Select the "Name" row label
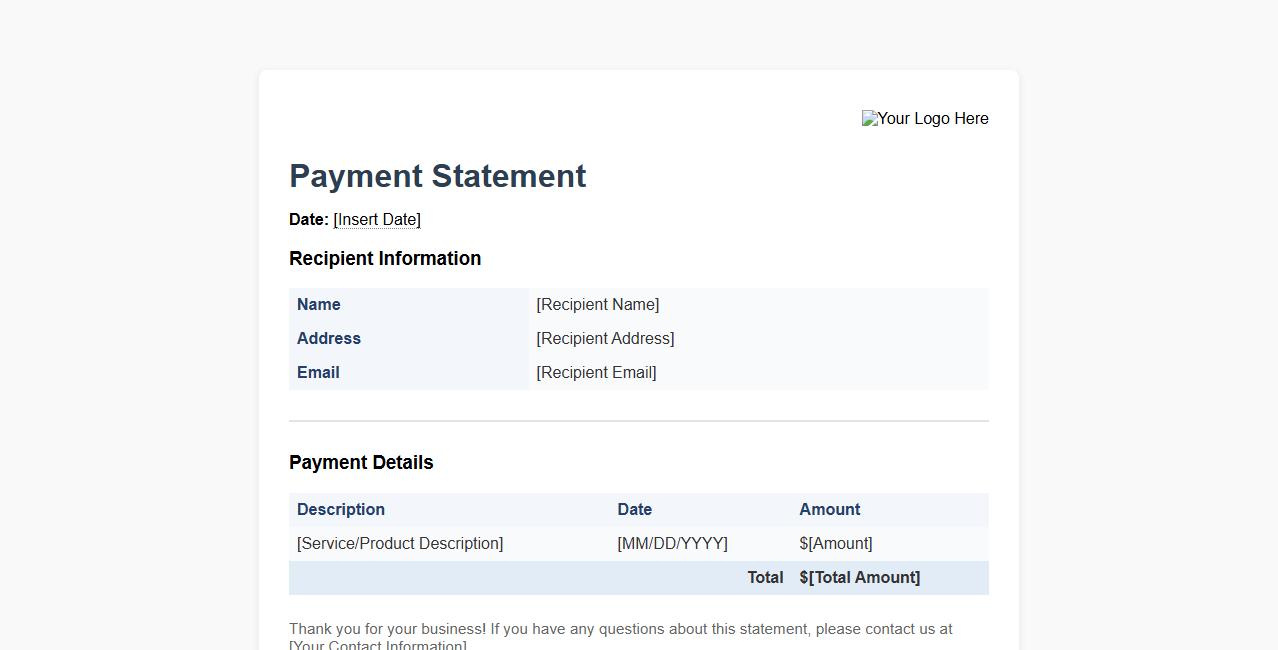1278x650 pixels. coord(318,304)
